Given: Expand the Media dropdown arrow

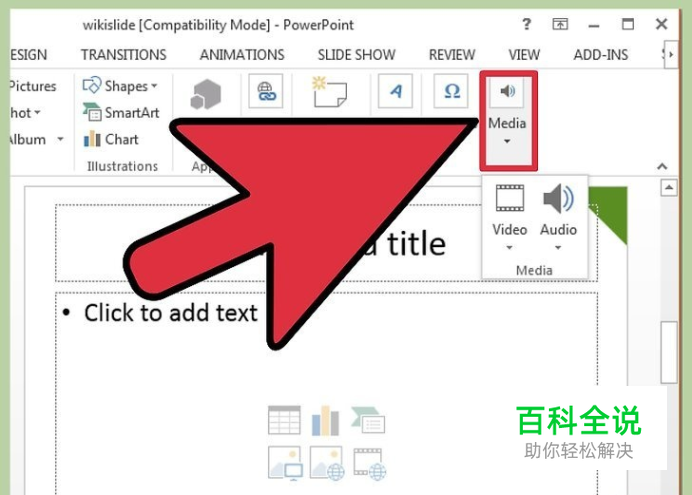Looking at the screenshot, I should pyautogui.click(x=507, y=141).
